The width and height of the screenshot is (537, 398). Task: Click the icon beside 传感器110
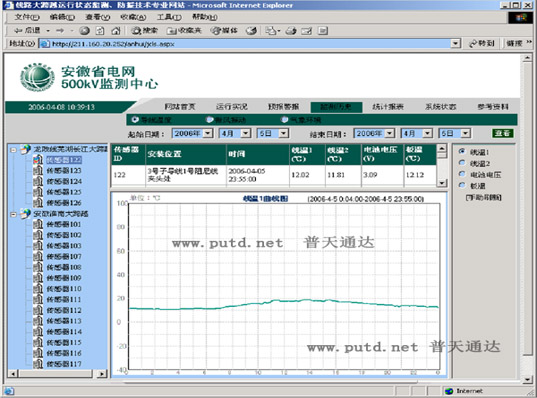tap(38, 288)
